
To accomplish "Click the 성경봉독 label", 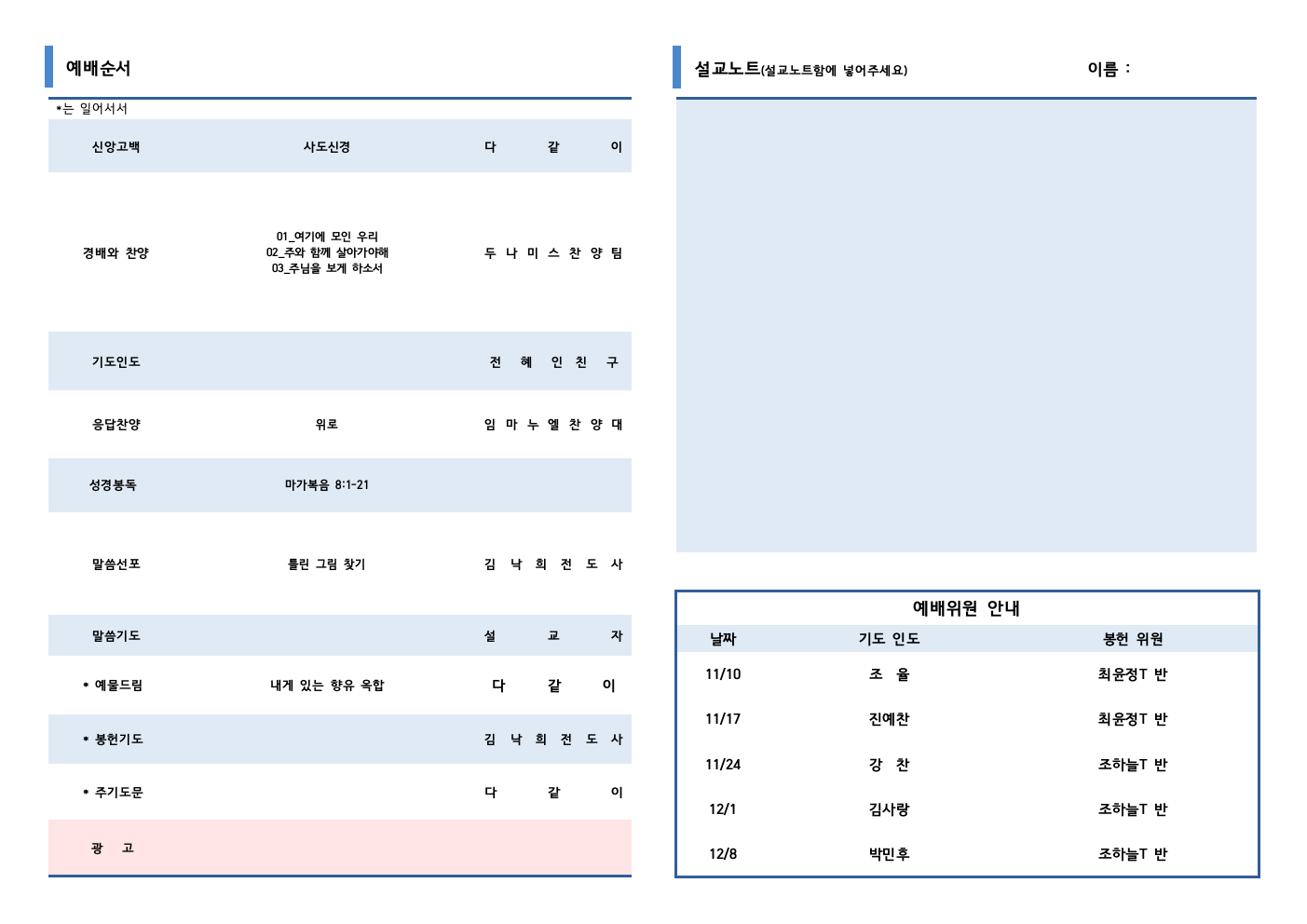I will (x=113, y=484).
